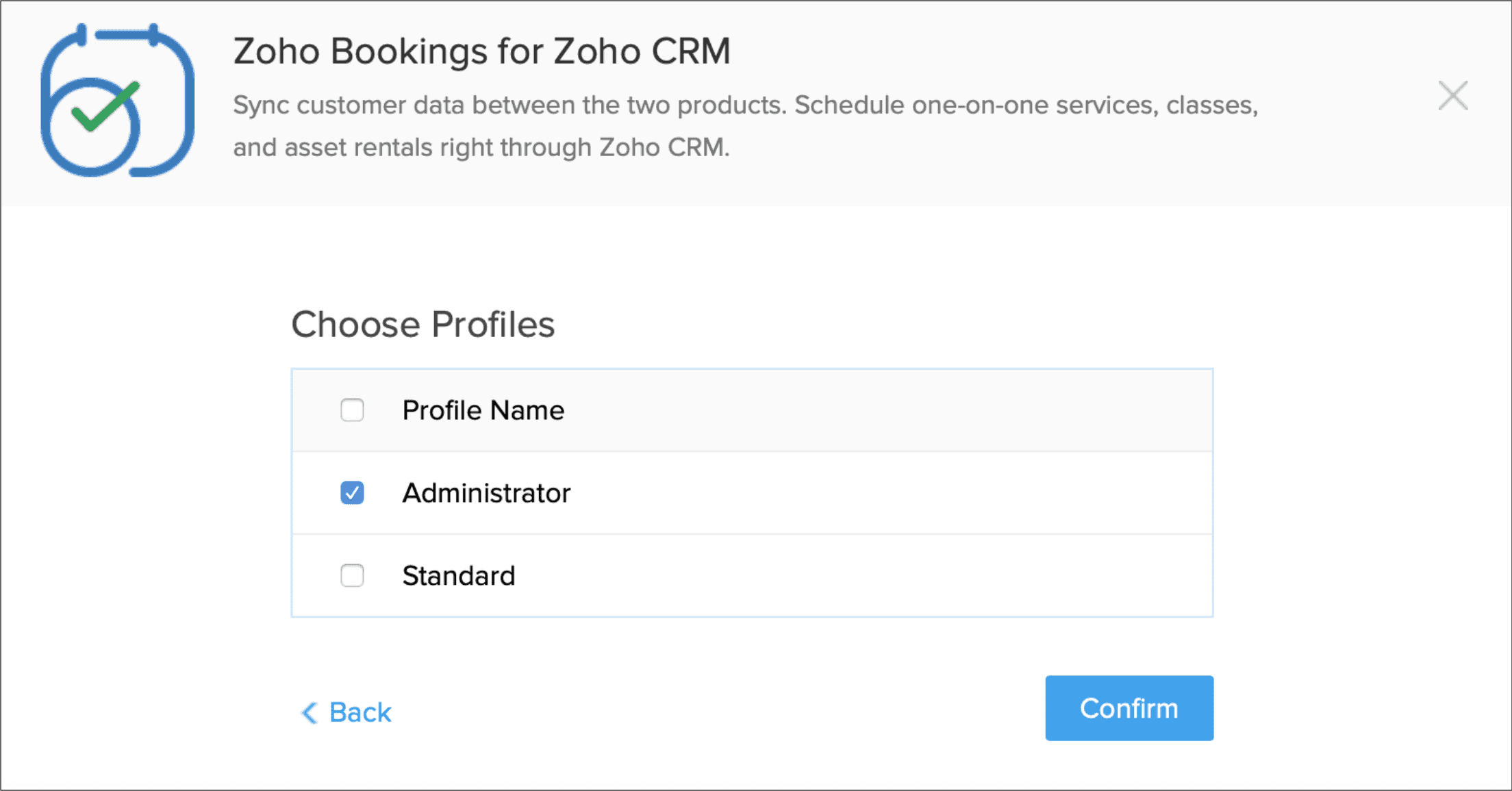Click the Profile Name column header text
The width and height of the screenshot is (1512, 791).
pyautogui.click(x=483, y=410)
